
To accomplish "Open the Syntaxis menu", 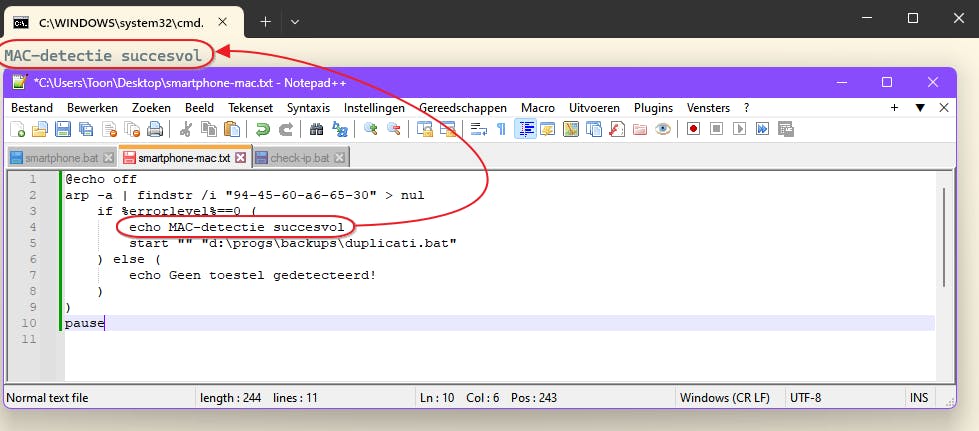I will tap(308, 108).
